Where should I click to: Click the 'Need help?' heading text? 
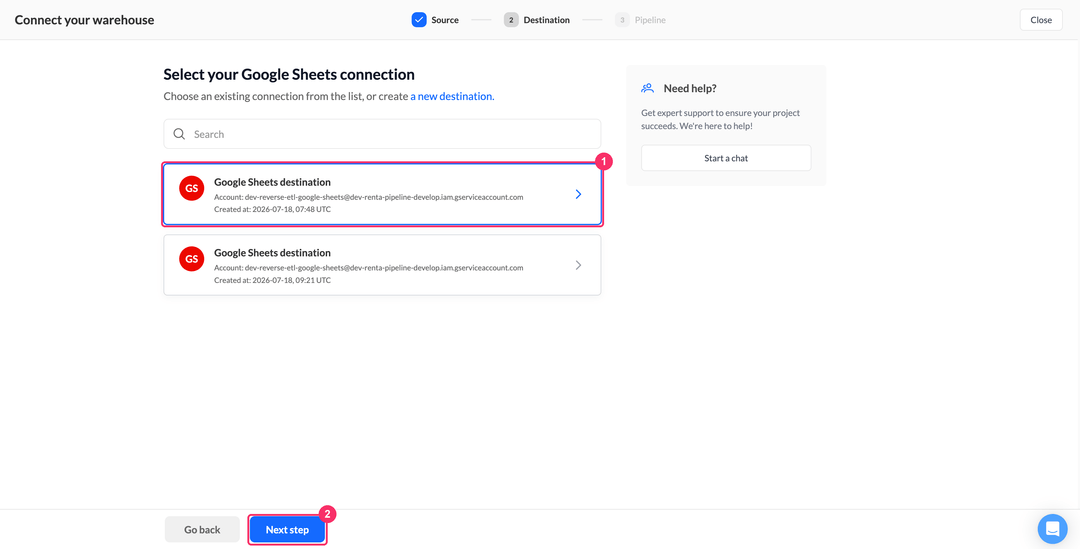click(690, 88)
